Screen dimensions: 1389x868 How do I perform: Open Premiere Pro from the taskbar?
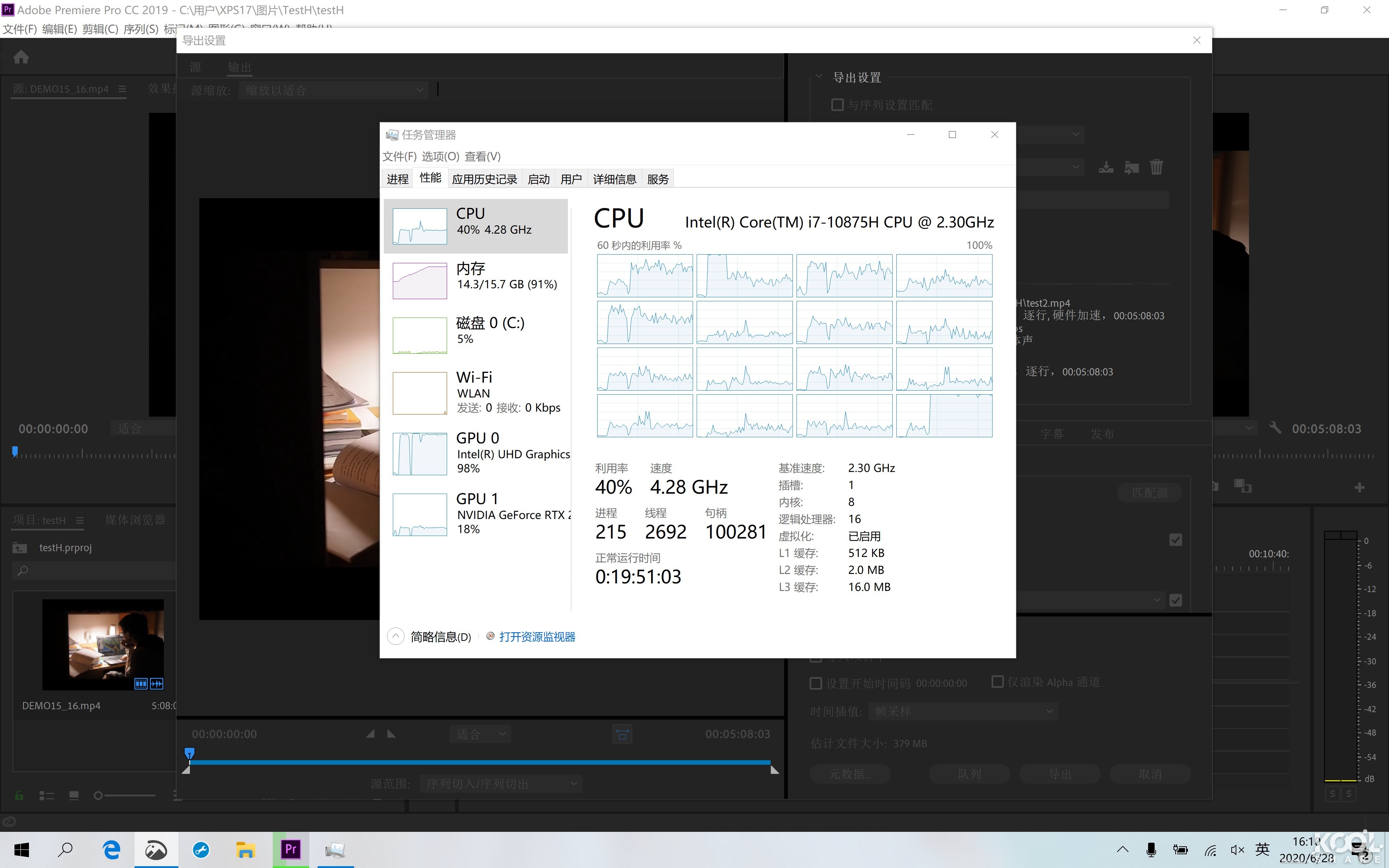pos(290,849)
